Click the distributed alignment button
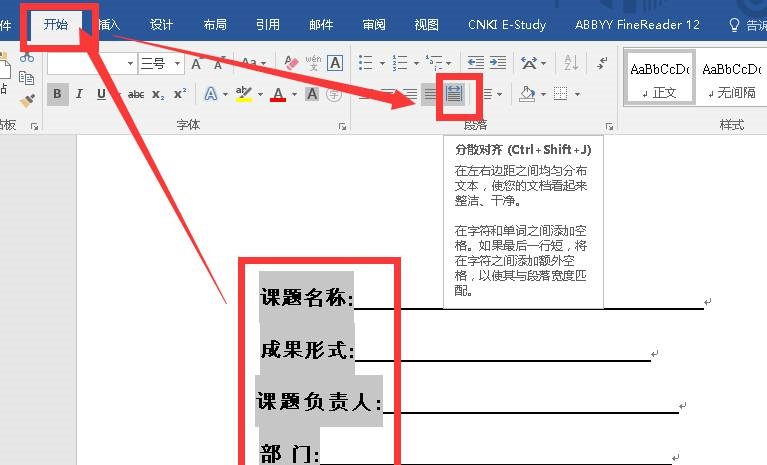767x465 pixels. coord(454,93)
